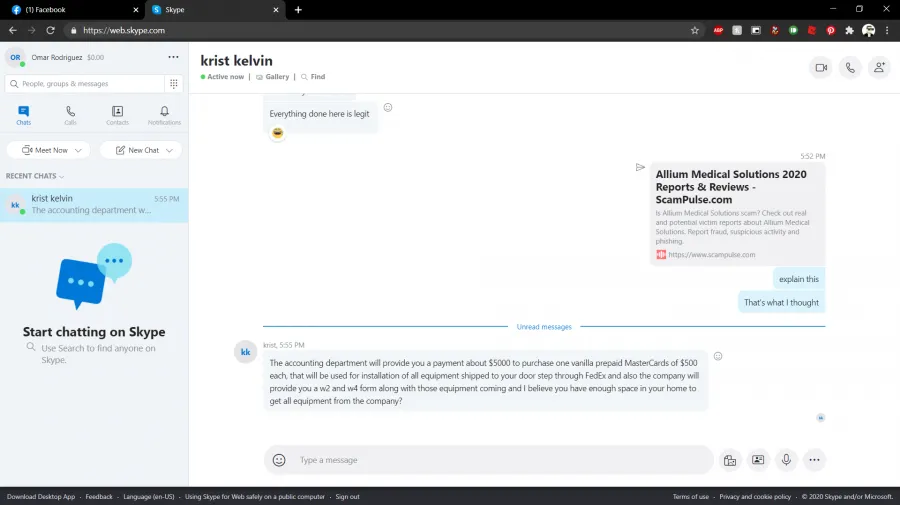Screen dimensions: 900x505
Task: Open krist kelvin's avatar in the chat
Action: [245, 352]
